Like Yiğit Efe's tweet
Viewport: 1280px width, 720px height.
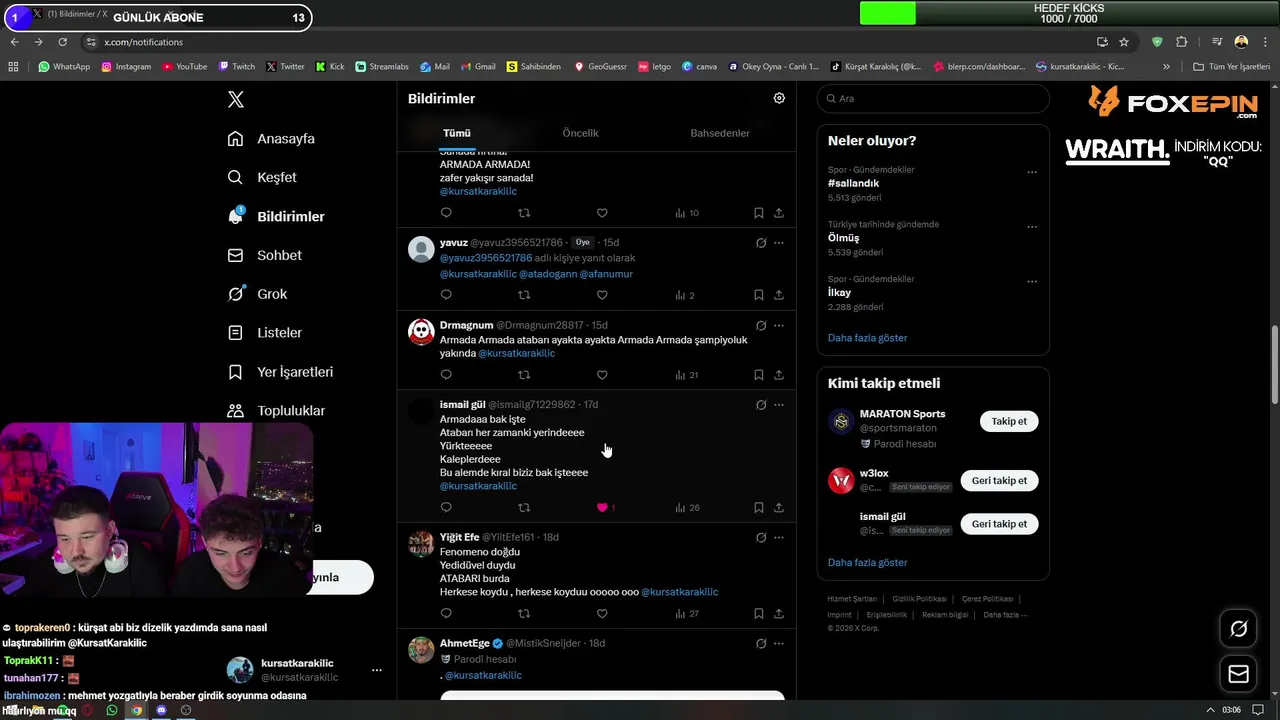602,613
